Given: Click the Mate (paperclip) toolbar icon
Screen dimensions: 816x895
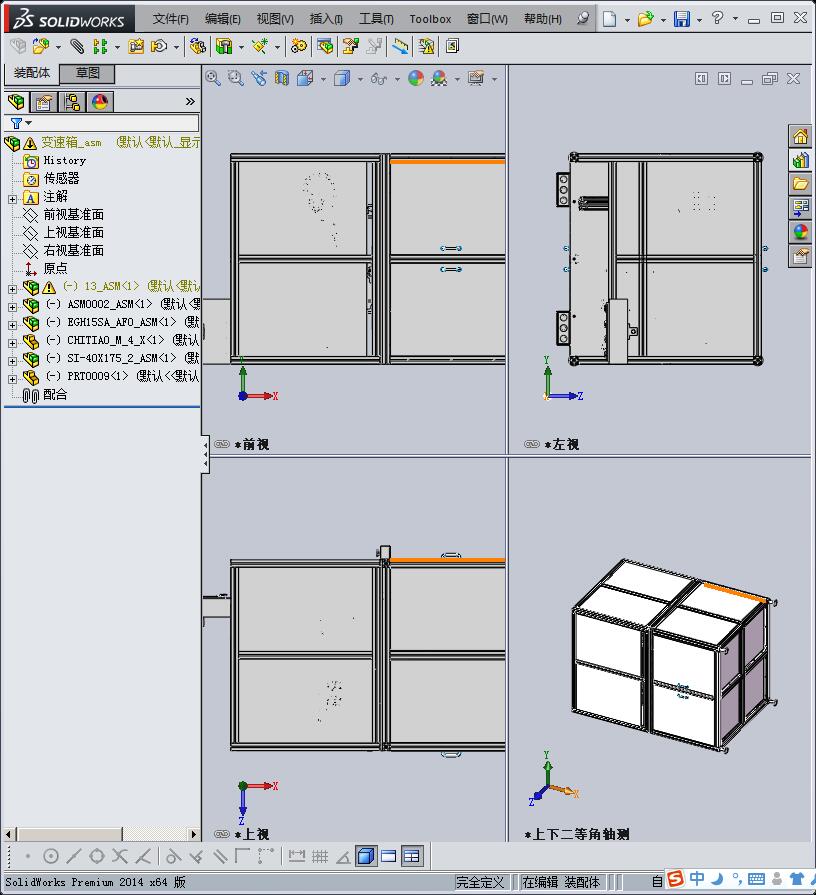Looking at the screenshot, I should tap(77, 46).
